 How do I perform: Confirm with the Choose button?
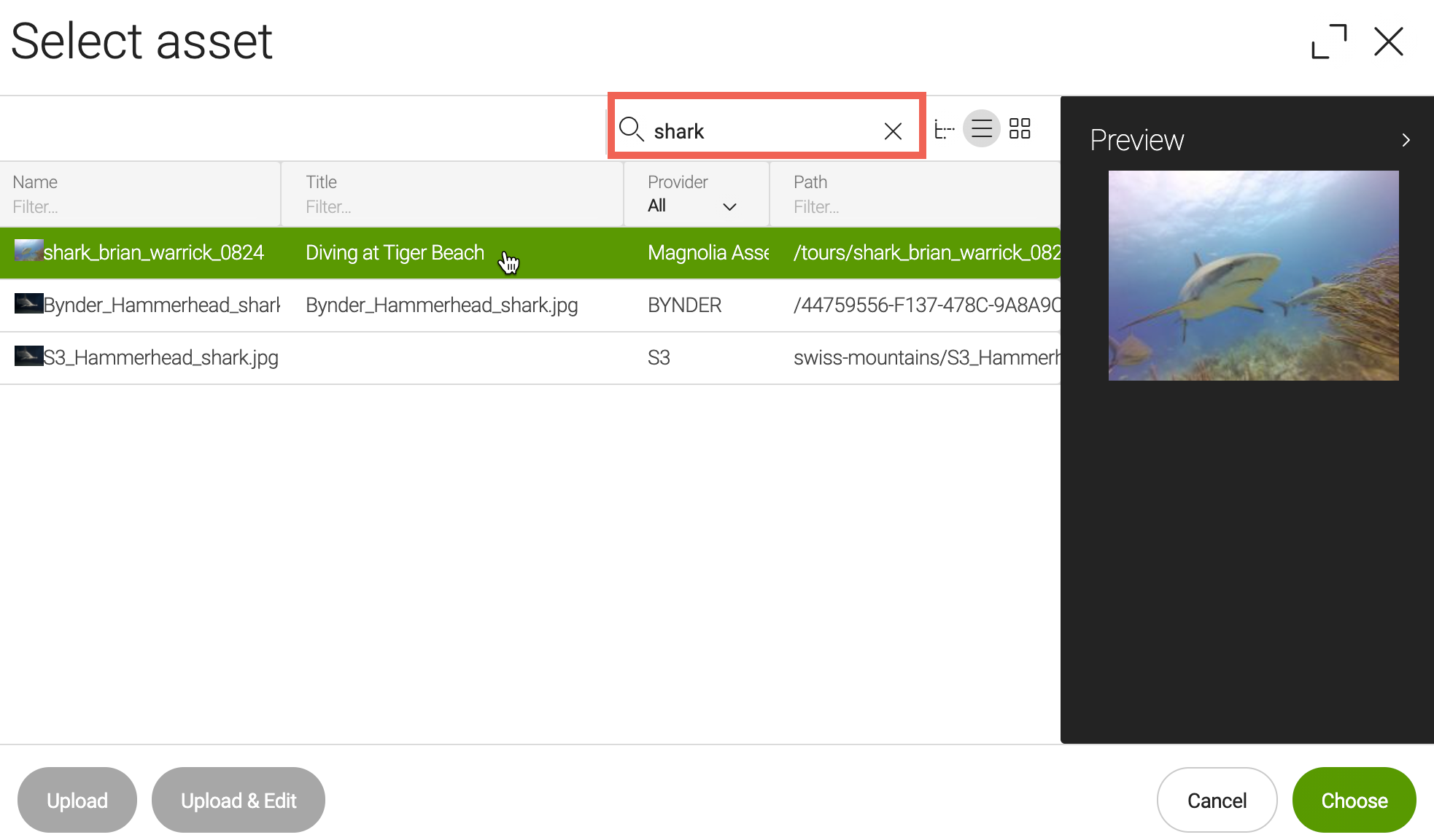click(x=1354, y=800)
